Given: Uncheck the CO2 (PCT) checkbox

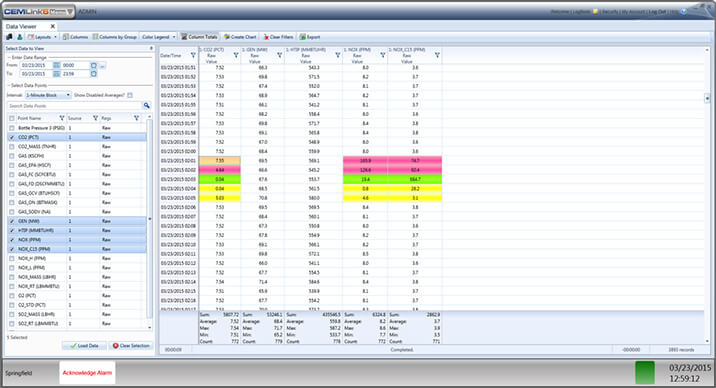Looking at the screenshot, I should (x=11, y=137).
